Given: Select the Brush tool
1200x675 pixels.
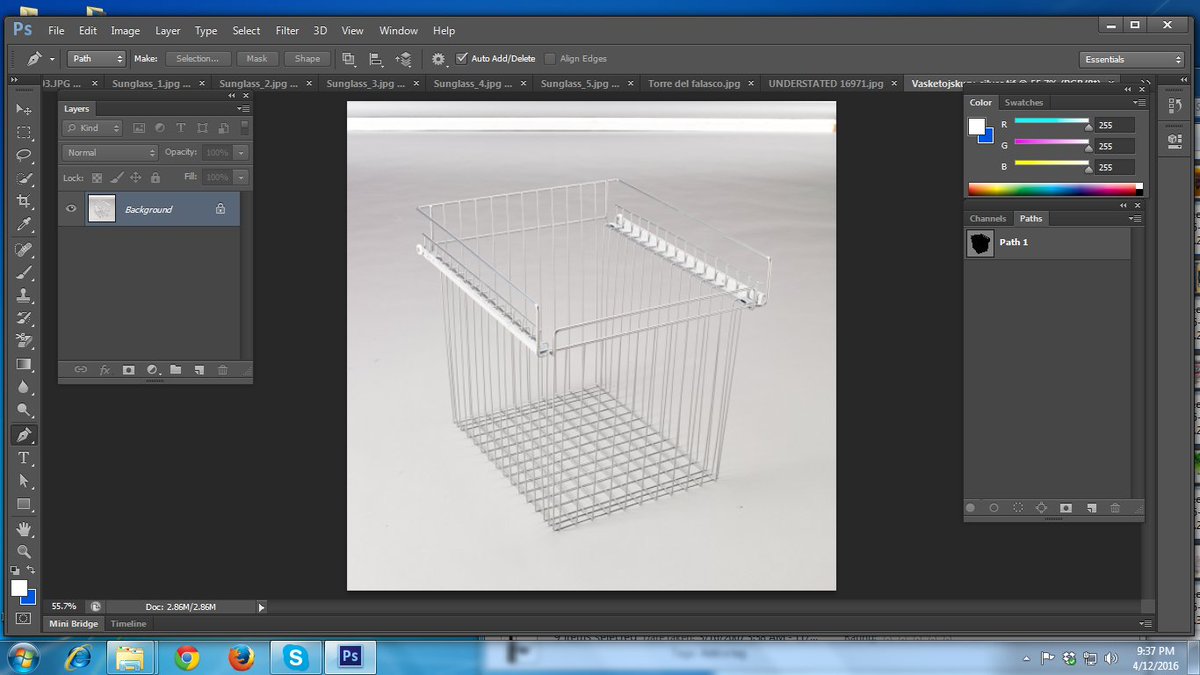Looking at the screenshot, I should coord(24,272).
